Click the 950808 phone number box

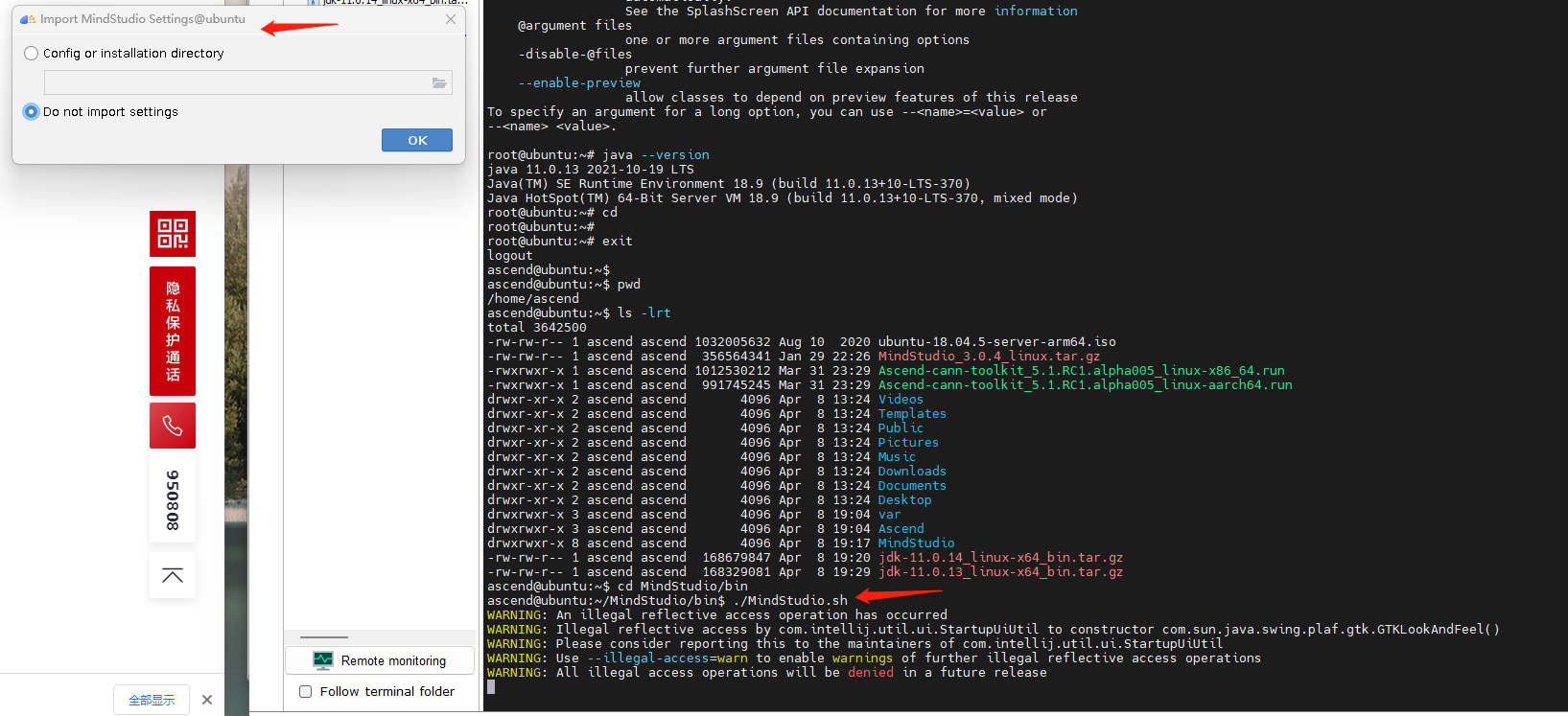tap(173, 499)
